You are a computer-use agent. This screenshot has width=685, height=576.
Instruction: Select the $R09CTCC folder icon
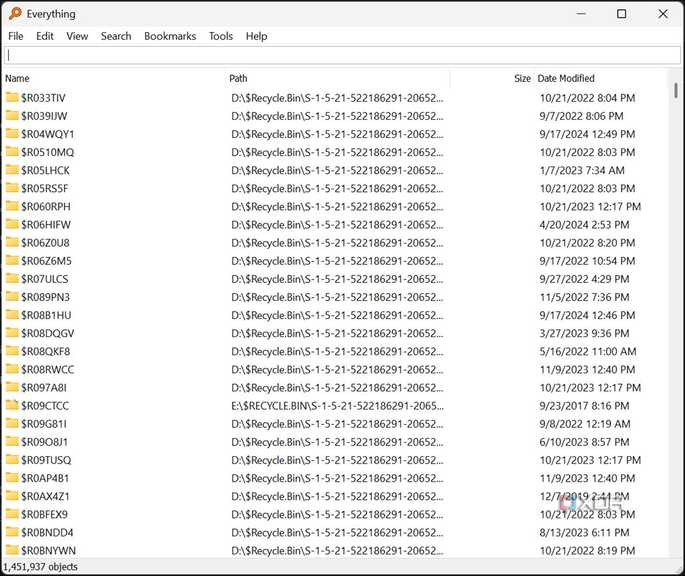12,406
